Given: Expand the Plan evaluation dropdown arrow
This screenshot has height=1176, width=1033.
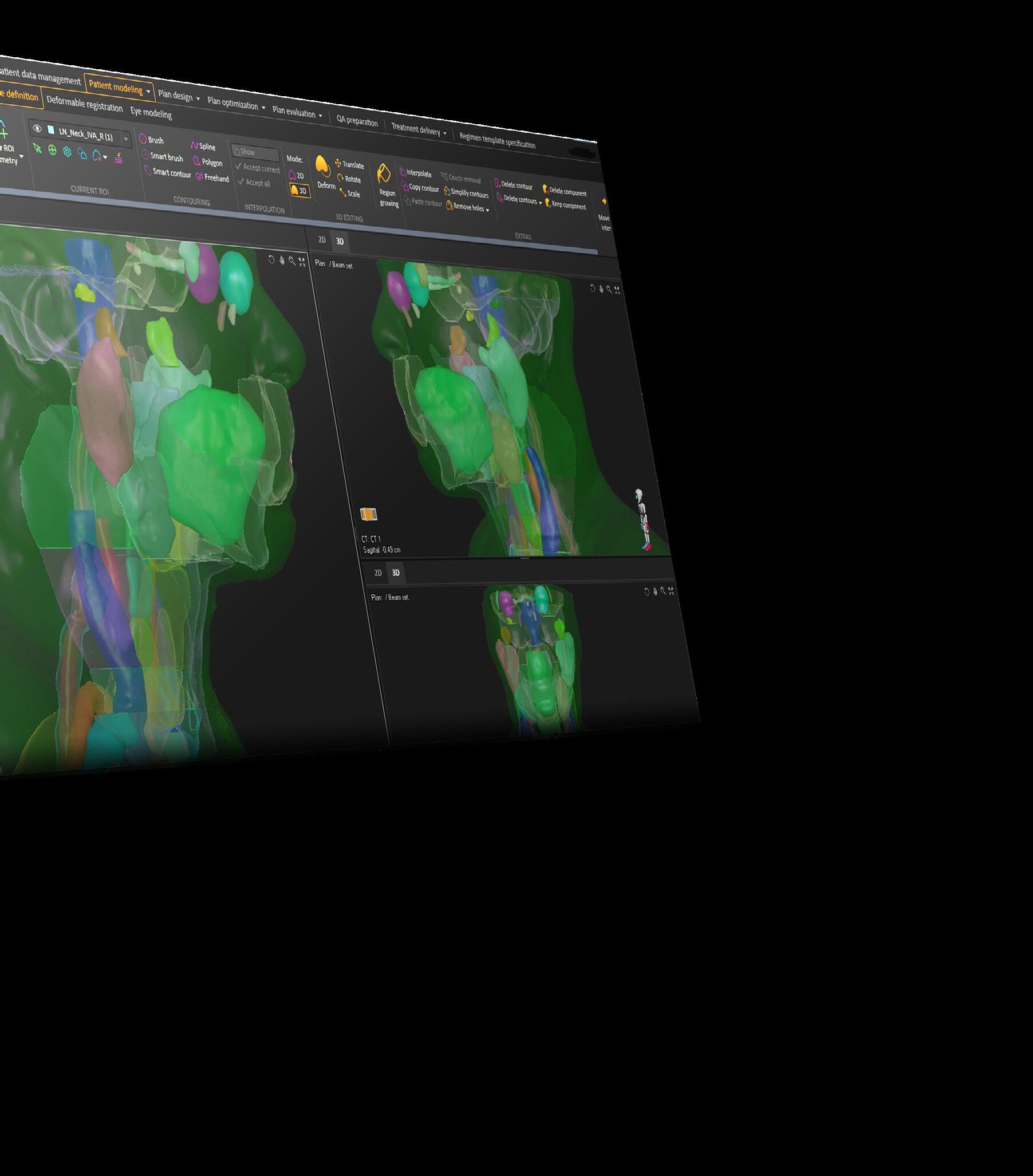Looking at the screenshot, I should click(x=321, y=116).
